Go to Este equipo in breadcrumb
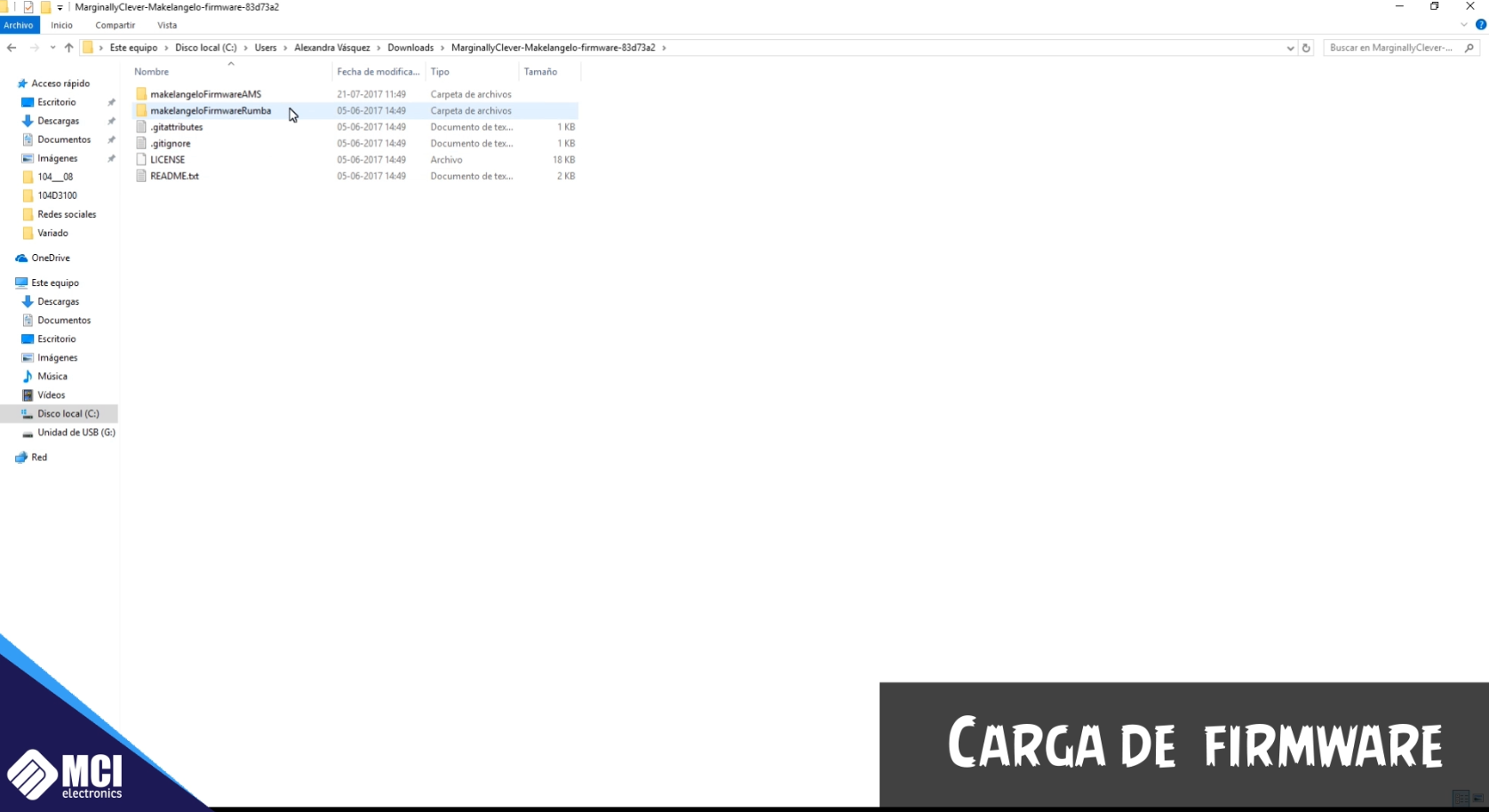Viewport: 1489px width, 812px height. pyautogui.click(x=133, y=48)
